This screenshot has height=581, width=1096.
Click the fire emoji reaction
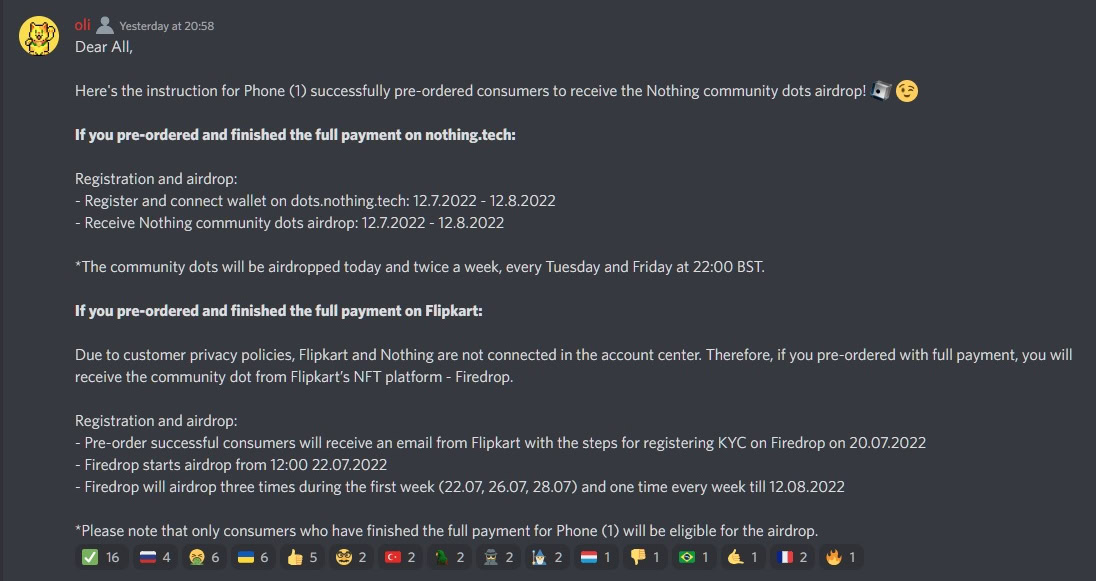[839, 558]
